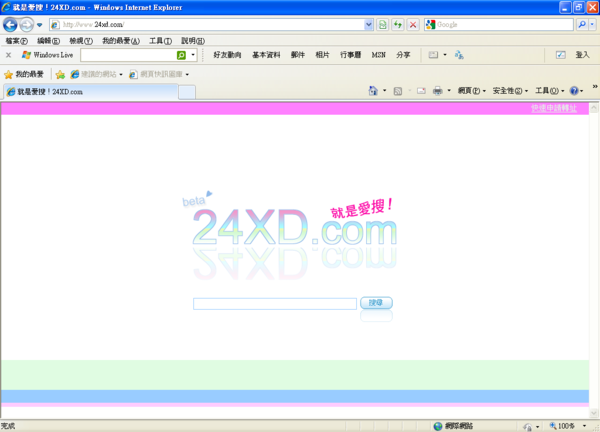Expand the address bar URL history dropdown
This screenshot has width=600, height=432.
[x=368, y=24]
